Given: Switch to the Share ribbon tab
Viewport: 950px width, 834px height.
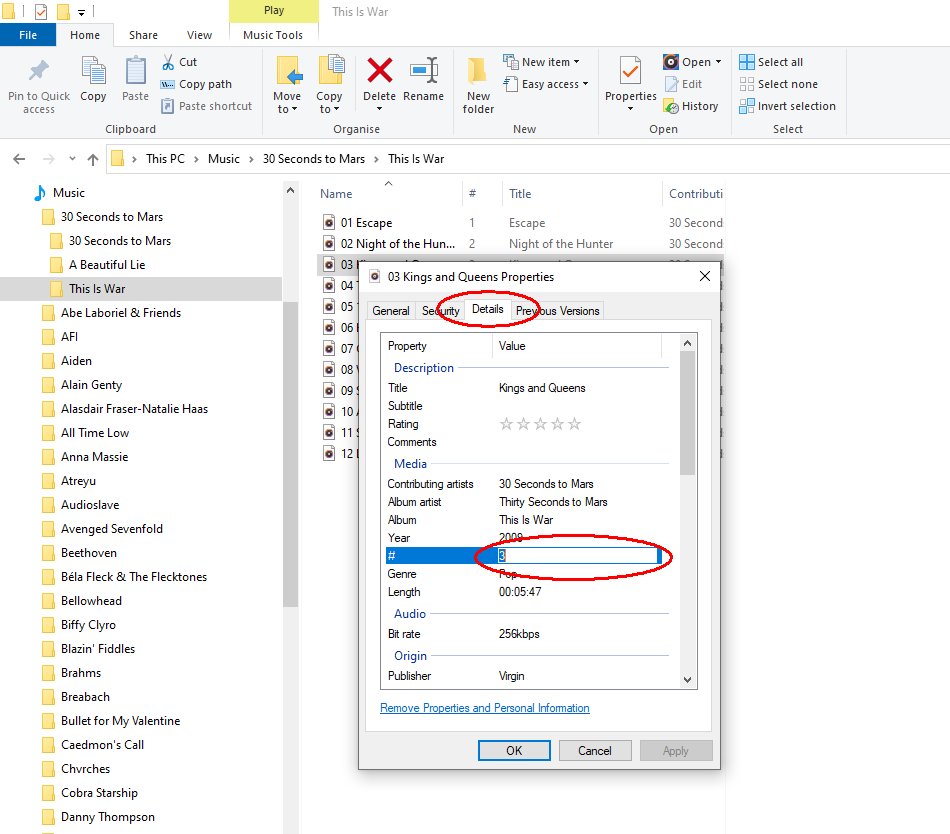Looking at the screenshot, I should tap(143, 35).
